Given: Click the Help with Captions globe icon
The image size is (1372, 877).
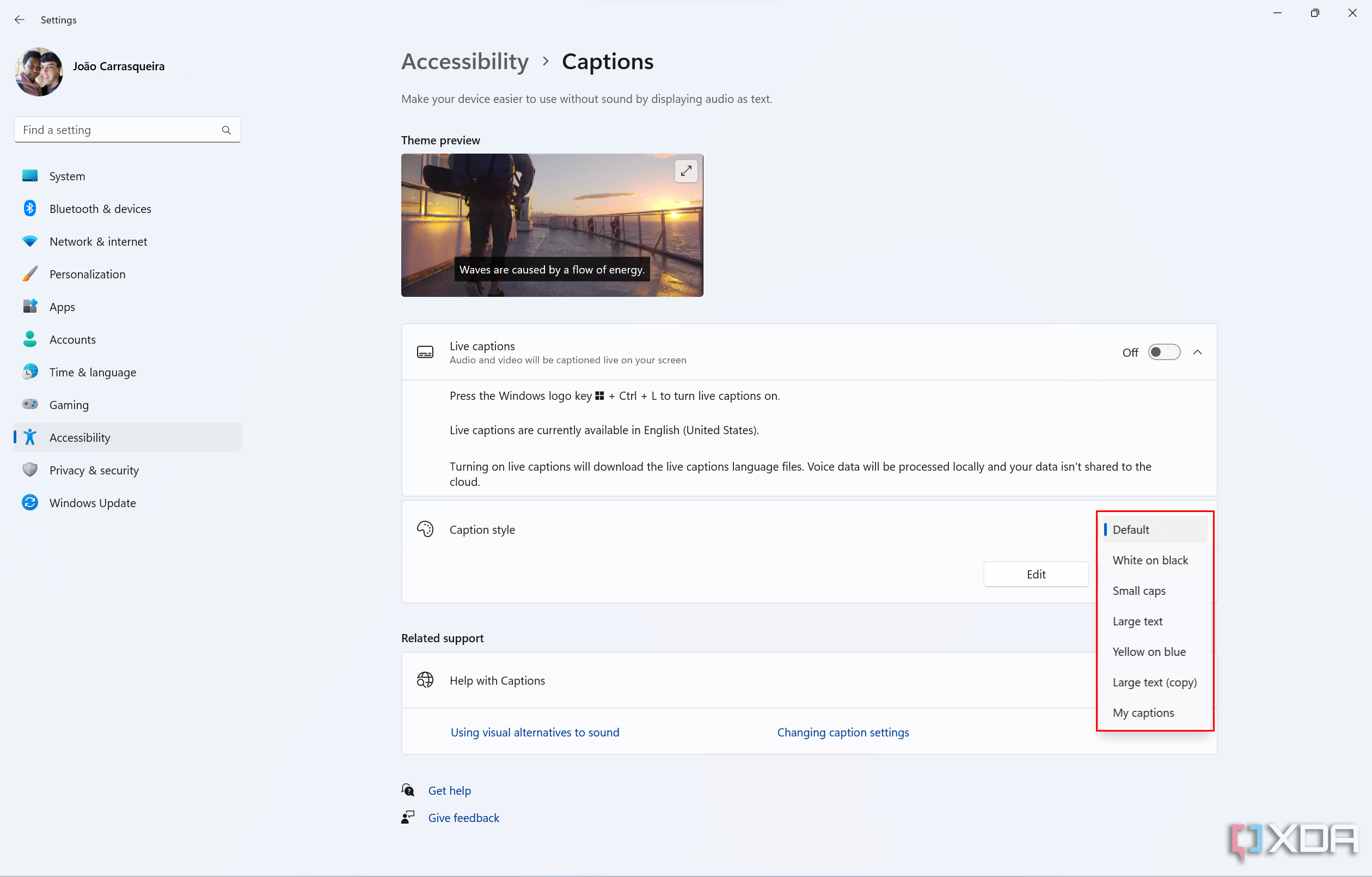Looking at the screenshot, I should coord(426,680).
